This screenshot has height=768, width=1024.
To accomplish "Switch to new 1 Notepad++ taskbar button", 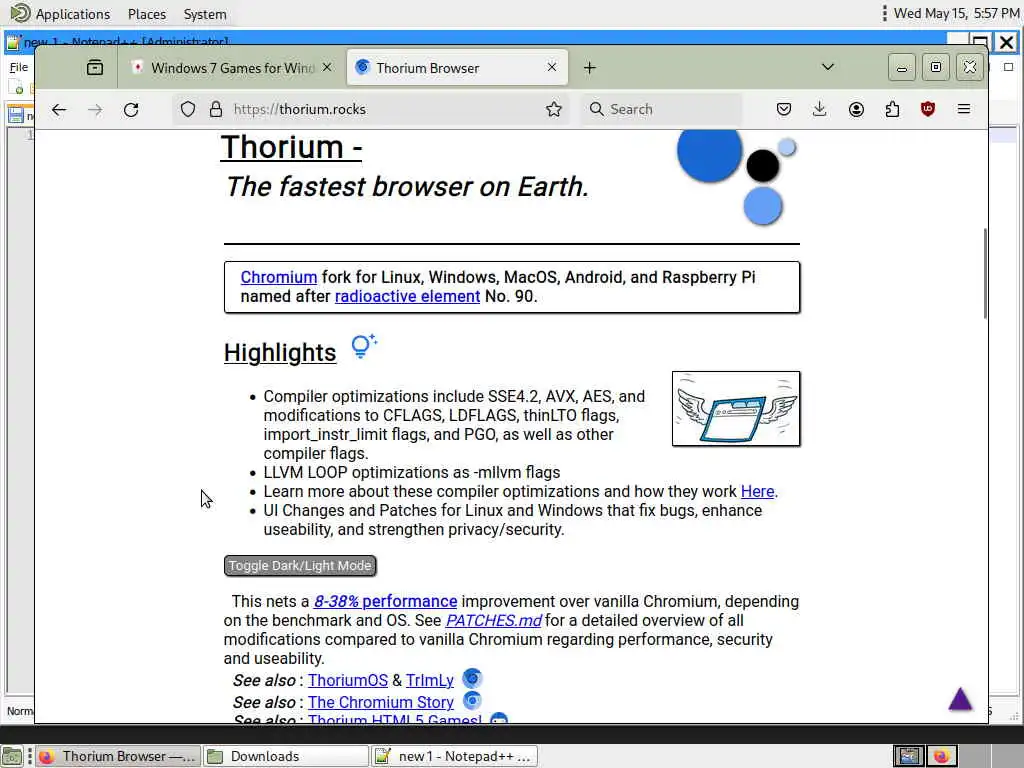I will pos(455,756).
